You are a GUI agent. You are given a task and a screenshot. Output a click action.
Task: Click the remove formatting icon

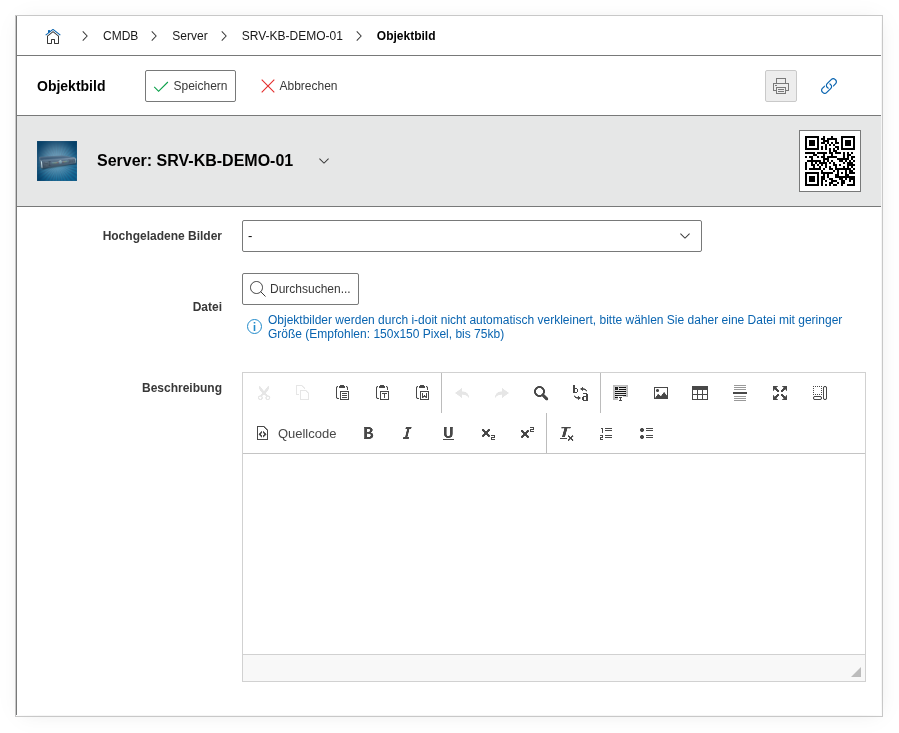[566, 433]
